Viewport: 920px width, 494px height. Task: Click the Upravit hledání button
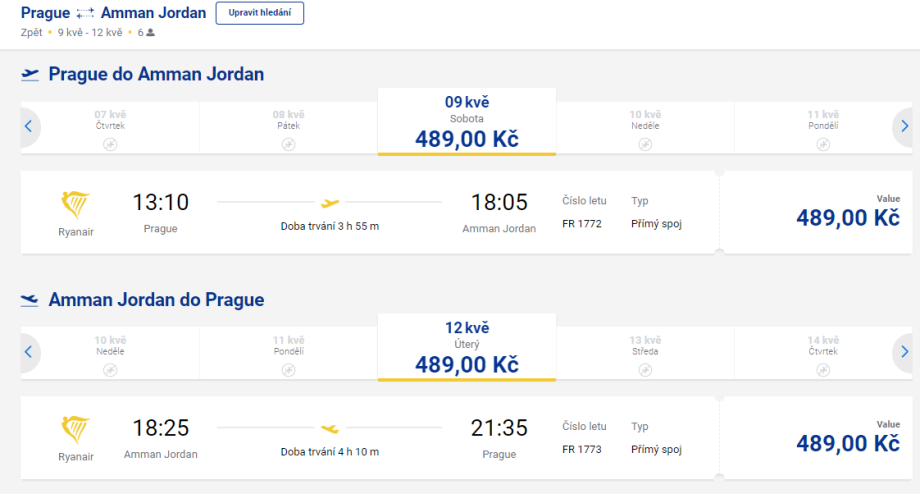260,13
